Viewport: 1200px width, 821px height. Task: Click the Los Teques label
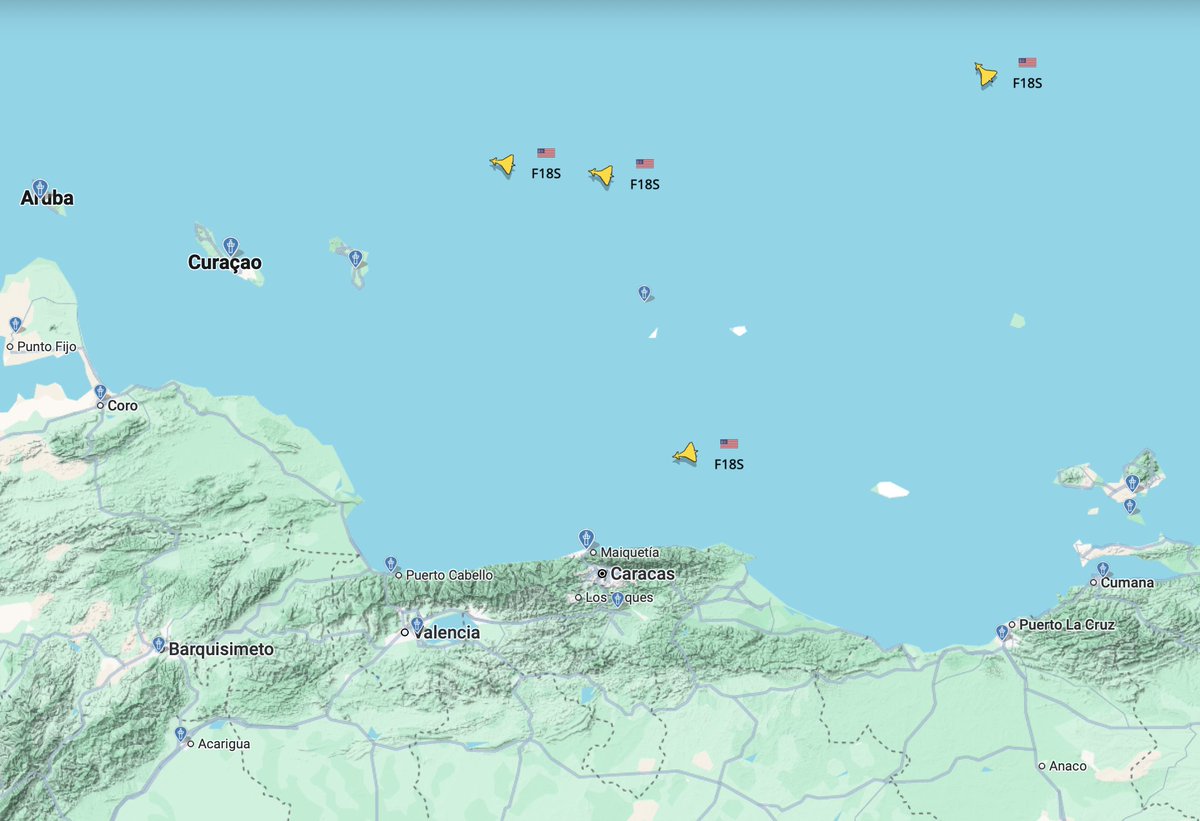pos(619,598)
